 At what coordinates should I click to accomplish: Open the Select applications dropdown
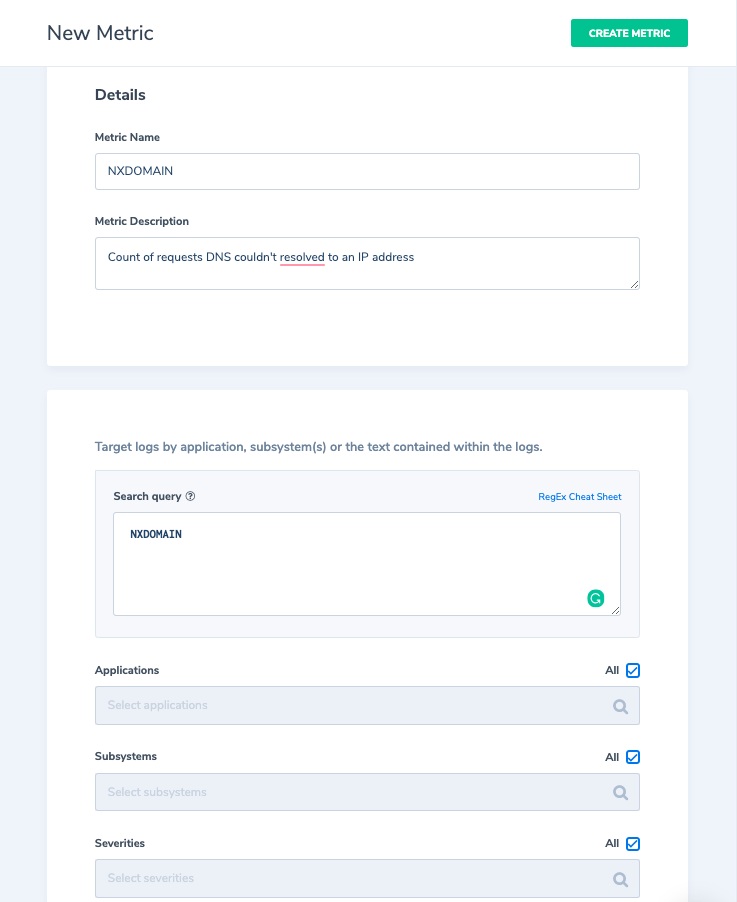pyautogui.click(x=367, y=705)
